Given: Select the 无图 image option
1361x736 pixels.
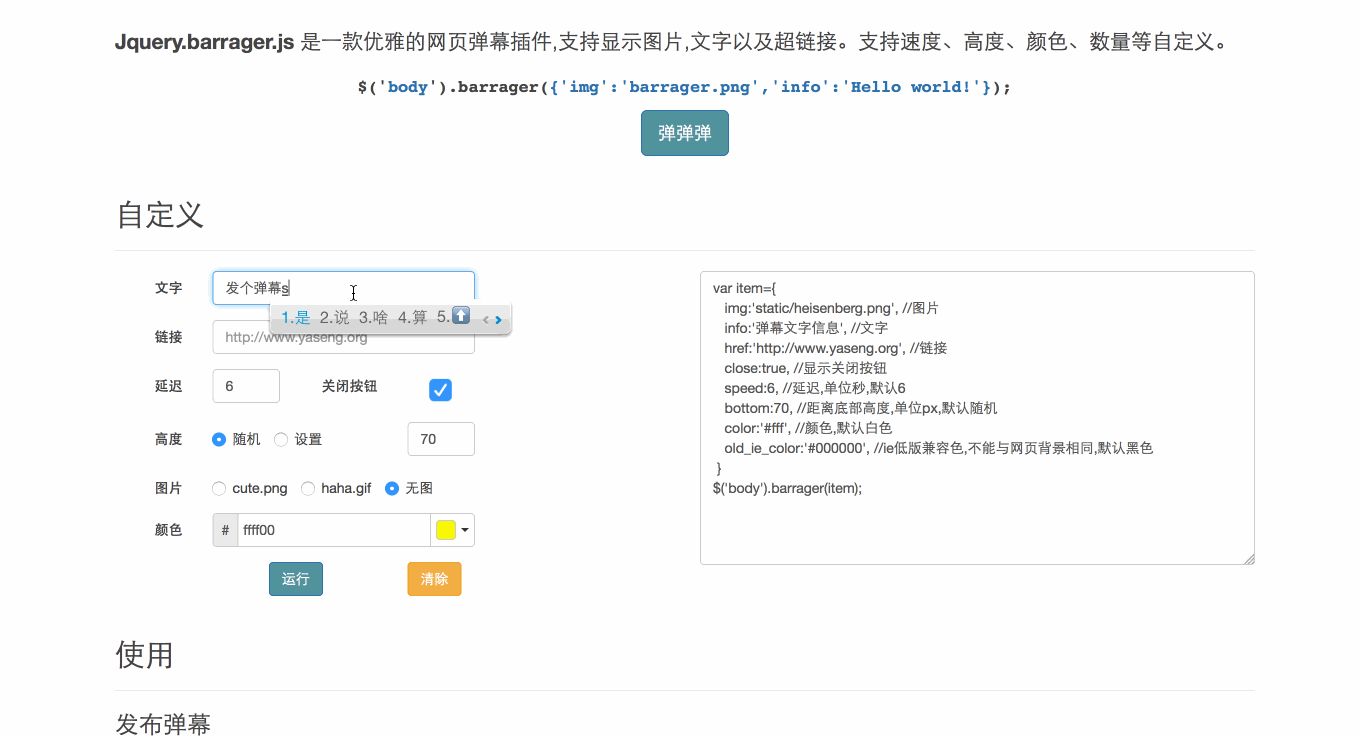Looking at the screenshot, I should click(391, 488).
